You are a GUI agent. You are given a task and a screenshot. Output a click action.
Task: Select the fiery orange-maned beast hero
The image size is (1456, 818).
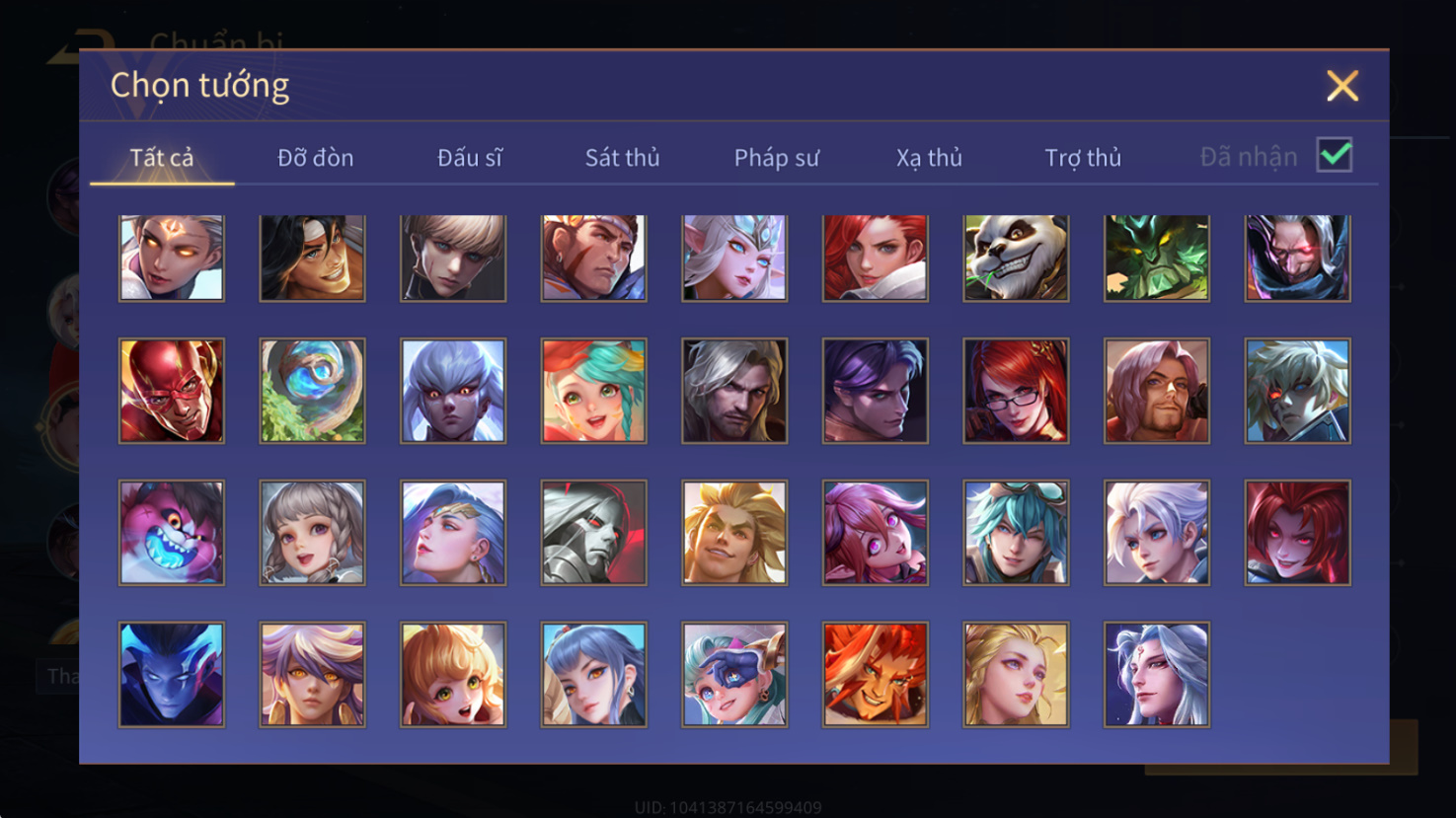[x=876, y=675]
